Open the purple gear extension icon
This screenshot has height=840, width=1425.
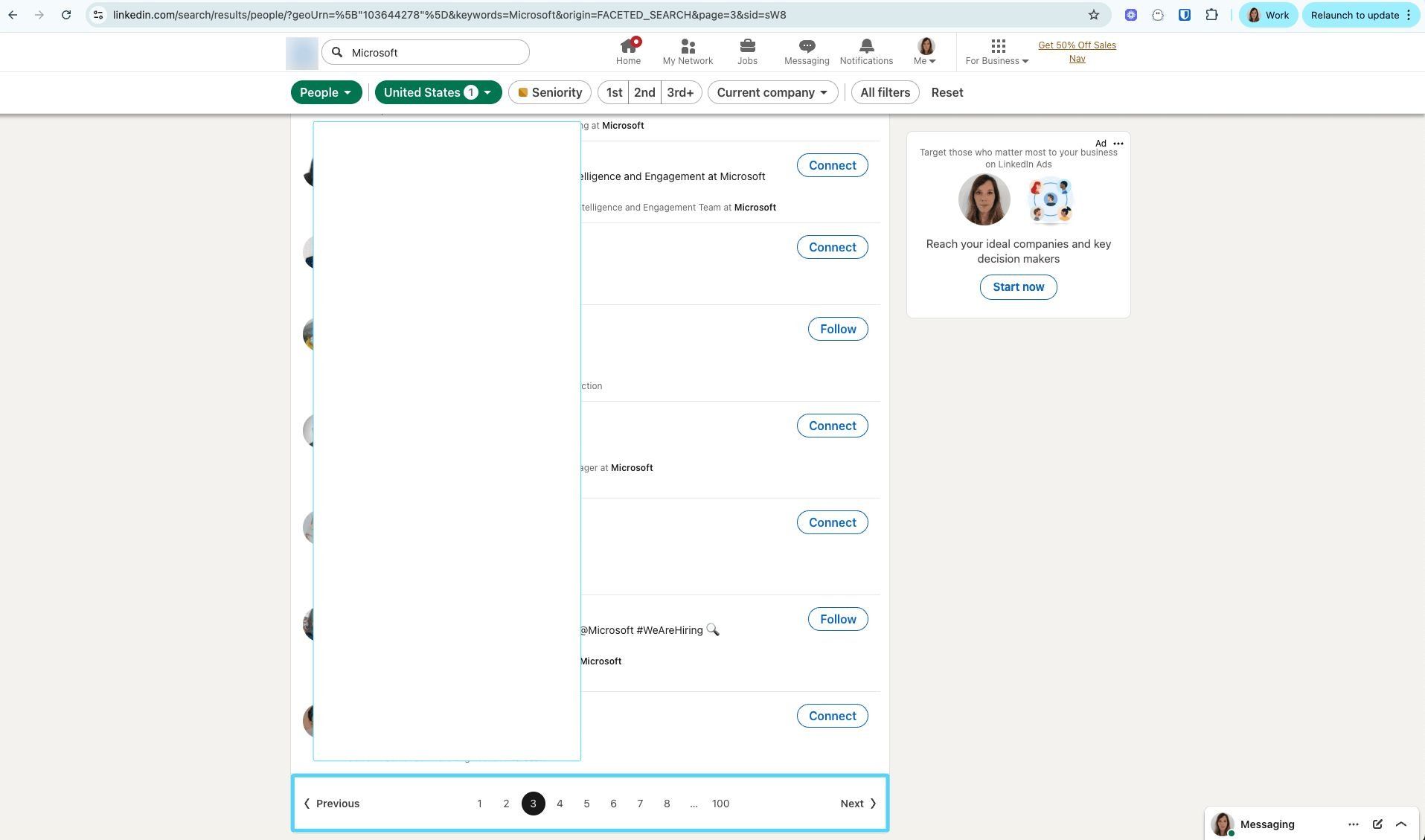1131,15
